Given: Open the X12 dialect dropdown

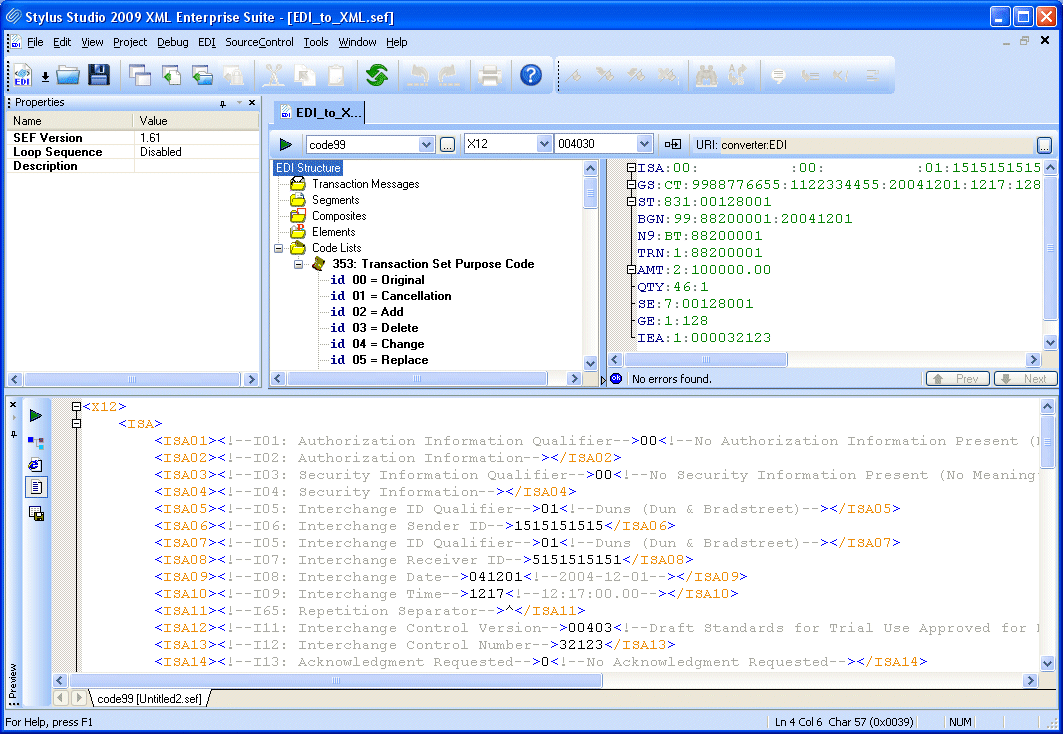Looking at the screenshot, I should click(544, 144).
